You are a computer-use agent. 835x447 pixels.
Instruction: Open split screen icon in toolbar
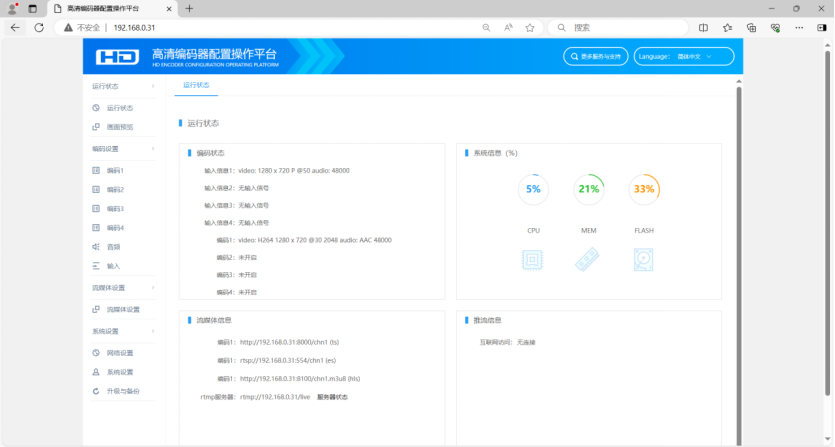(x=703, y=28)
